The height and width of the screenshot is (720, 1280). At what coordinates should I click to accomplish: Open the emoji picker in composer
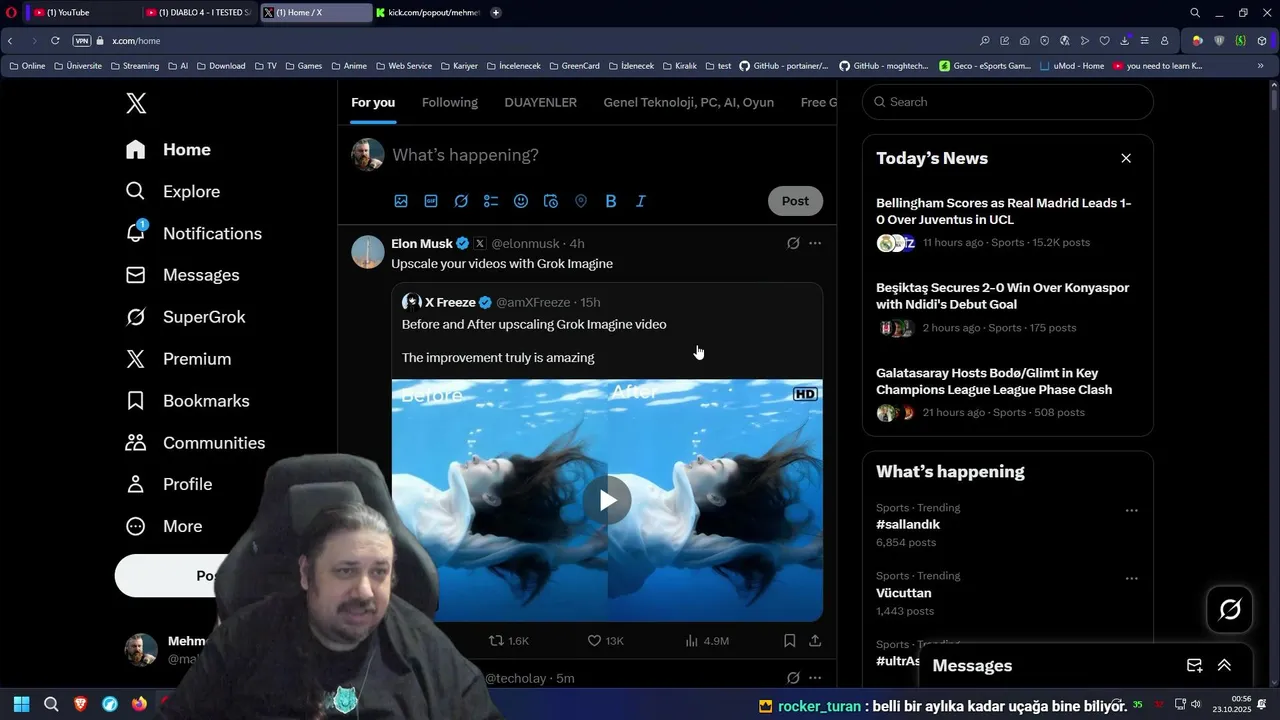pos(521,201)
